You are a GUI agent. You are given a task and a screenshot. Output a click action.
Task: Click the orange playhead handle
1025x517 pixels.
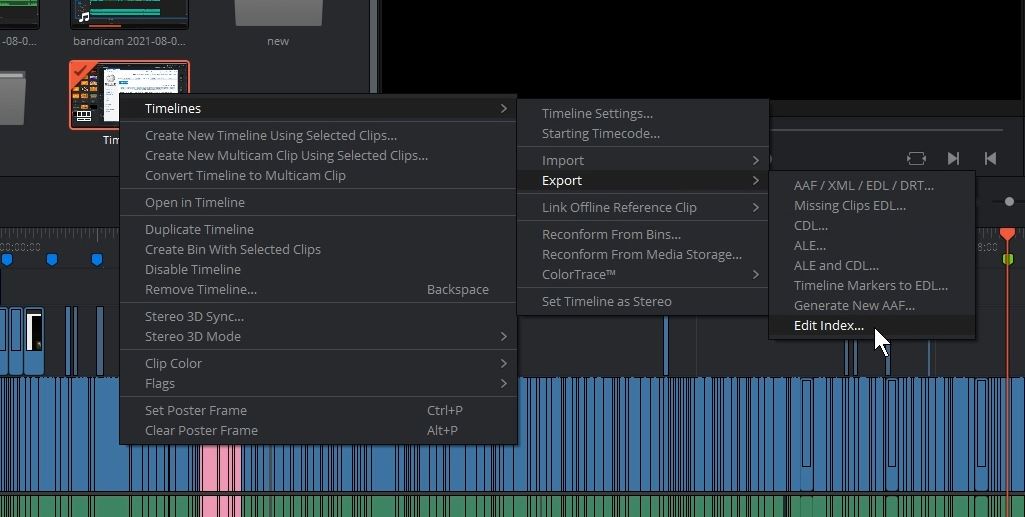1007,233
